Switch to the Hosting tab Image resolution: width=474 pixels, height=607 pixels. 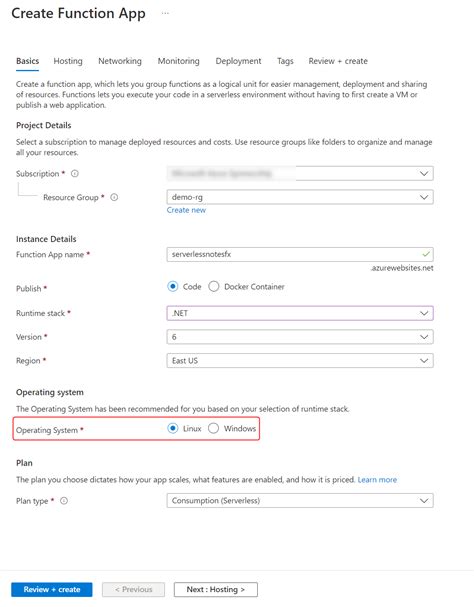[x=68, y=61]
